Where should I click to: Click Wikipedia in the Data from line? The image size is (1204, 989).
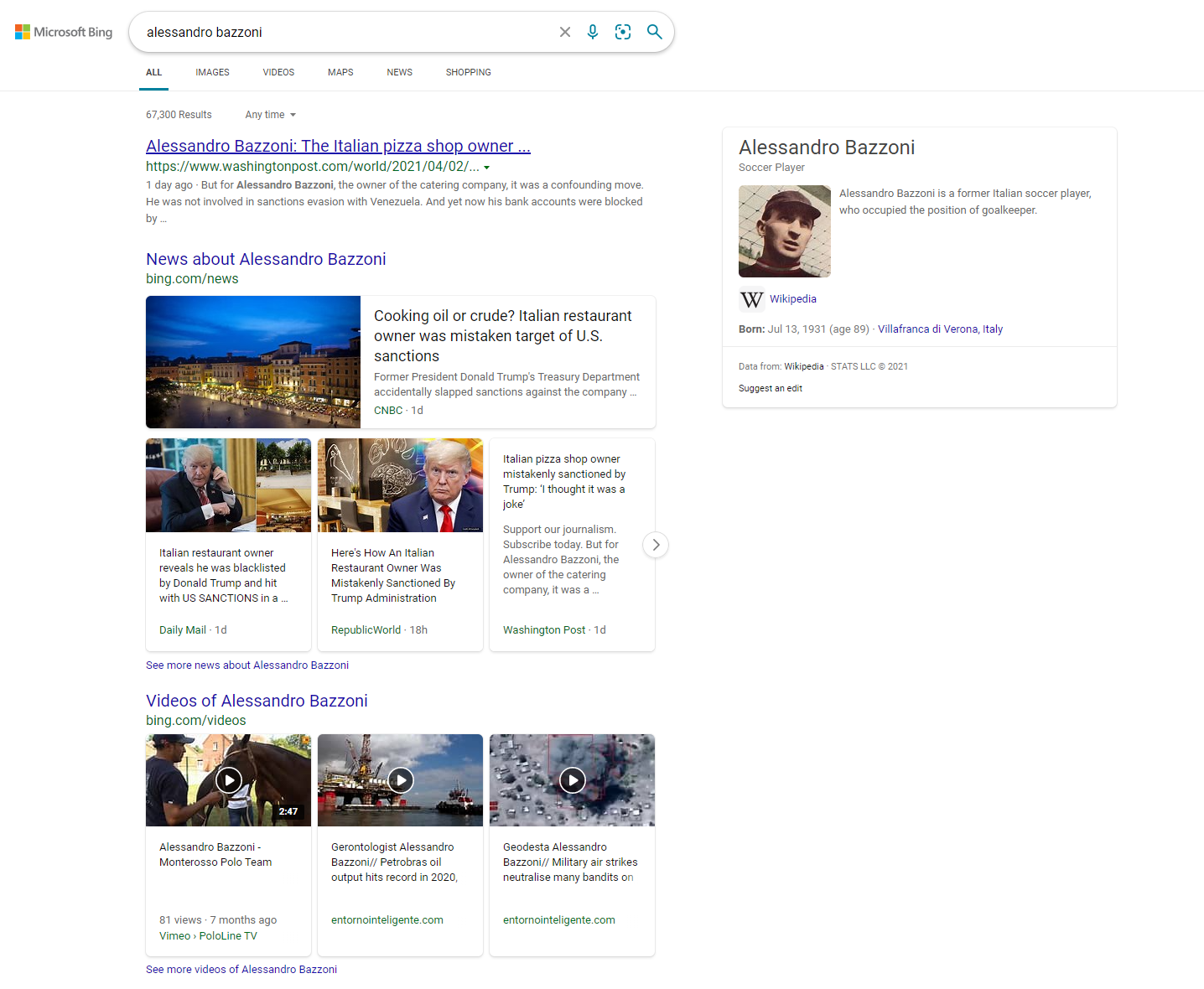(x=803, y=366)
